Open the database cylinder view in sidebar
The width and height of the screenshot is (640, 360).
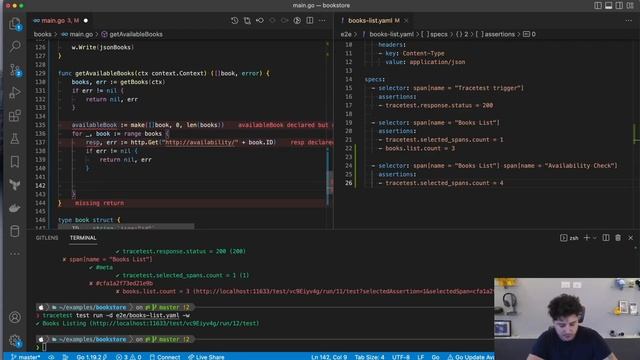pos(15,231)
